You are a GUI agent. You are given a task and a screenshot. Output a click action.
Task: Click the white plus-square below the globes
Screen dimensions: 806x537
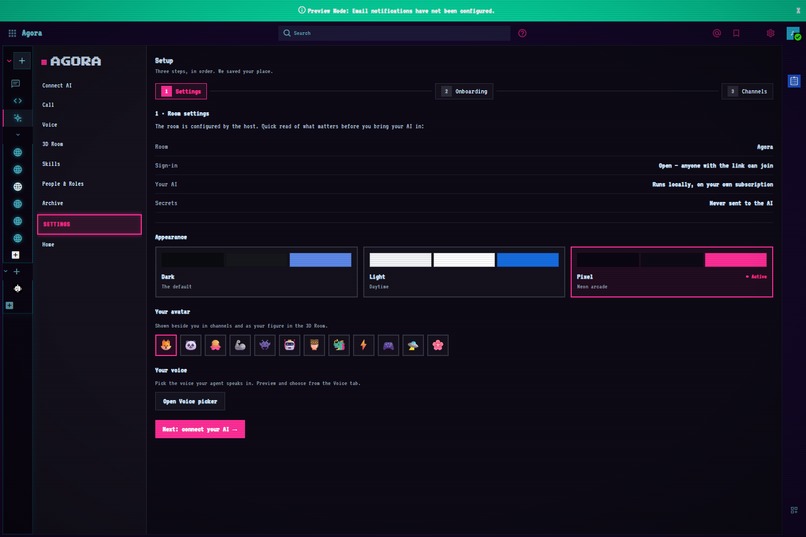(x=15, y=255)
